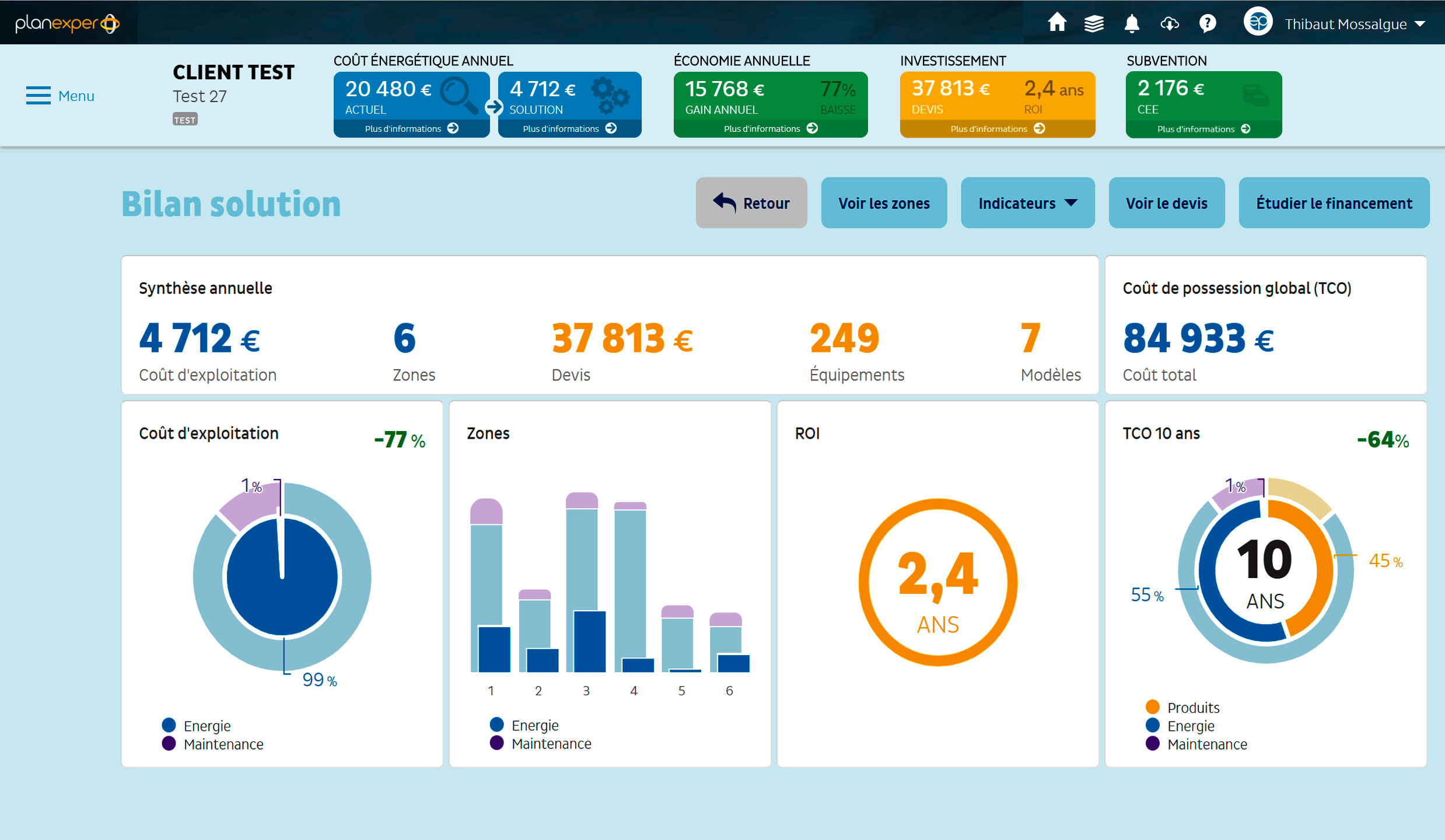This screenshot has width=1445, height=840.
Task: Open the stacked layers icon
Action: (x=1094, y=23)
